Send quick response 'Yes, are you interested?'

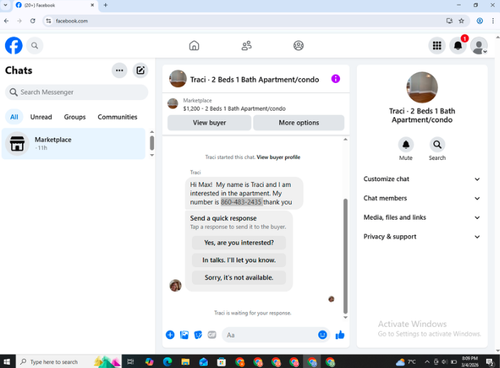pyautogui.click(x=239, y=243)
